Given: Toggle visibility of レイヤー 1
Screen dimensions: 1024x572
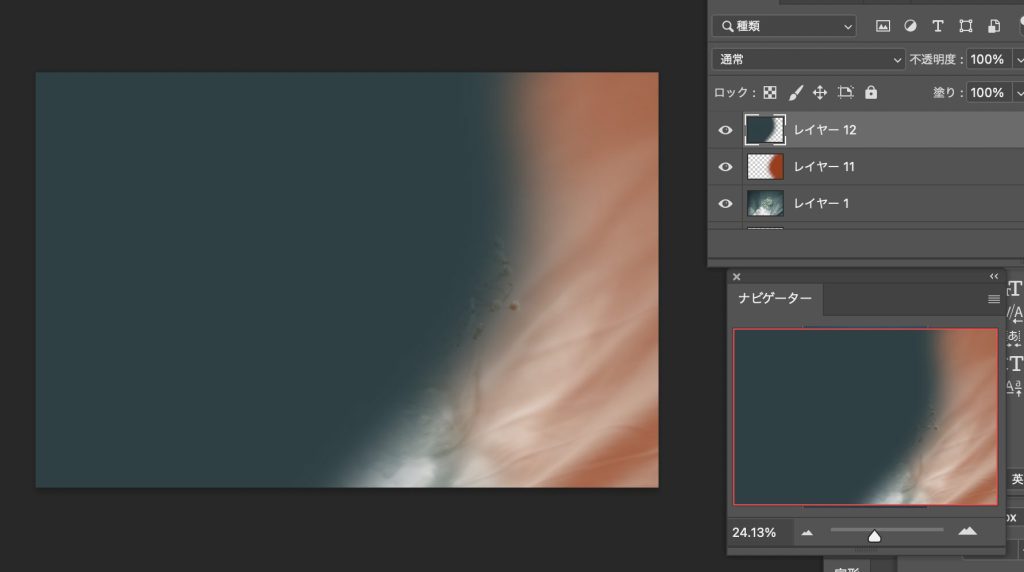Looking at the screenshot, I should coord(725,203).
